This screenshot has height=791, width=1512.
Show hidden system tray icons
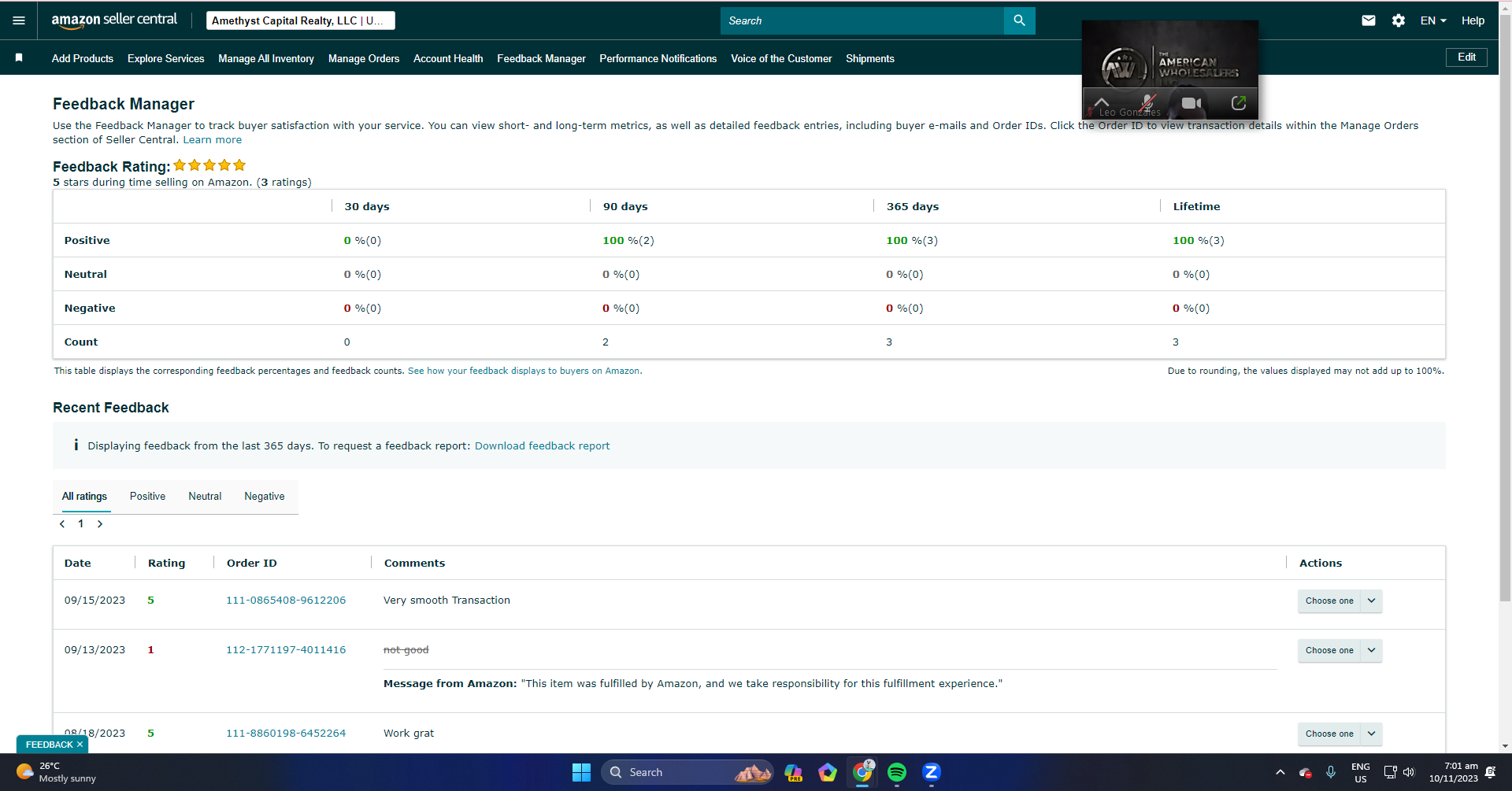coord(1280,772)
